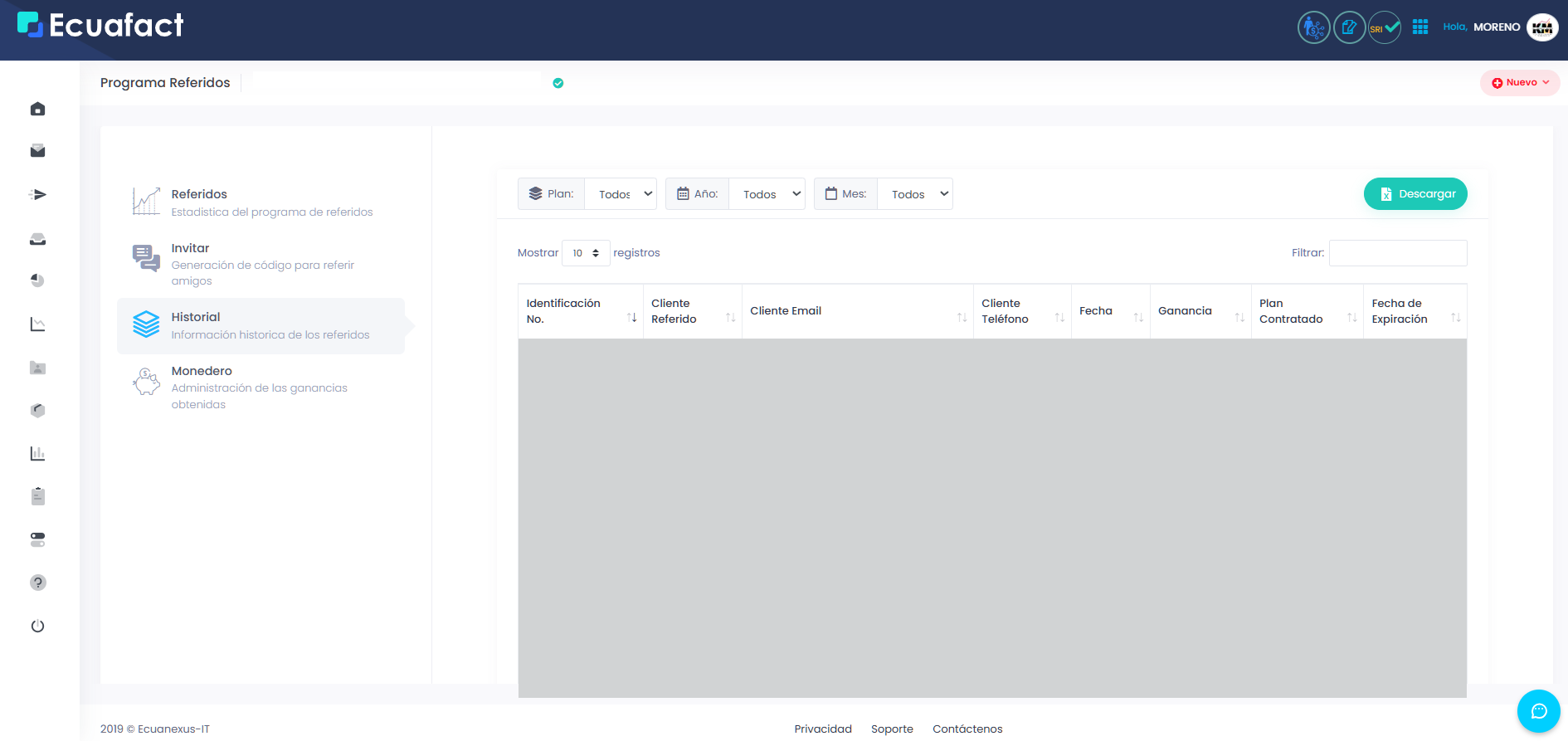Click the document edit icon in header
Viewport: 1568px width, 741px height.
coord(1349,27)
